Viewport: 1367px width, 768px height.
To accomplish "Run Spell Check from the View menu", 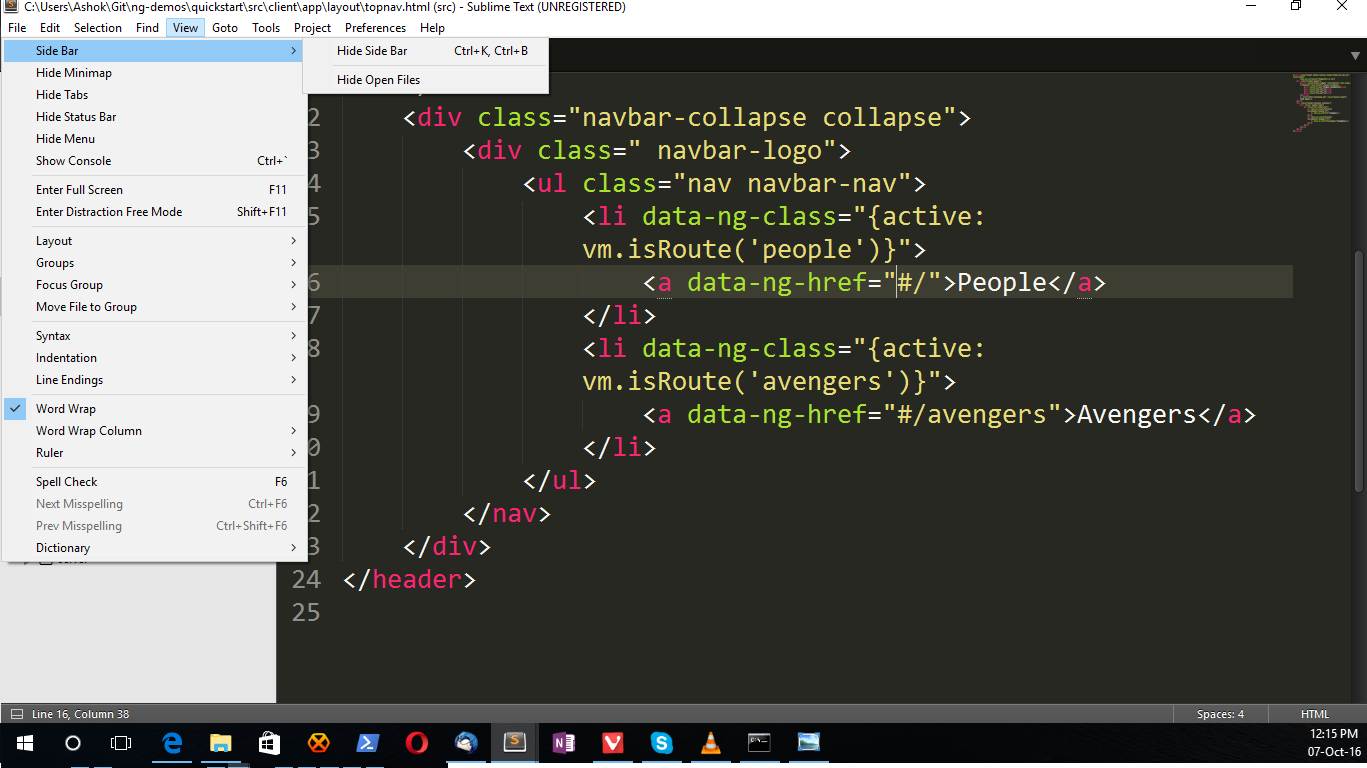I will pyautogui.click(x=66, y=481).
